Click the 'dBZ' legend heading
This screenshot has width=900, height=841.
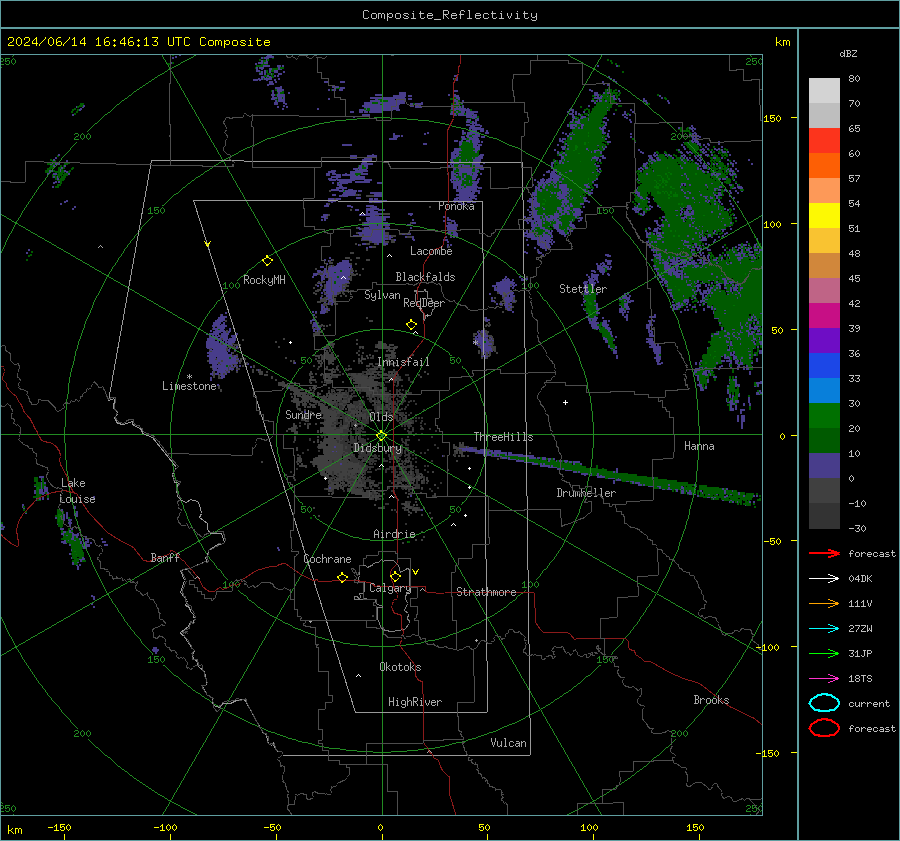coord(848,53)
